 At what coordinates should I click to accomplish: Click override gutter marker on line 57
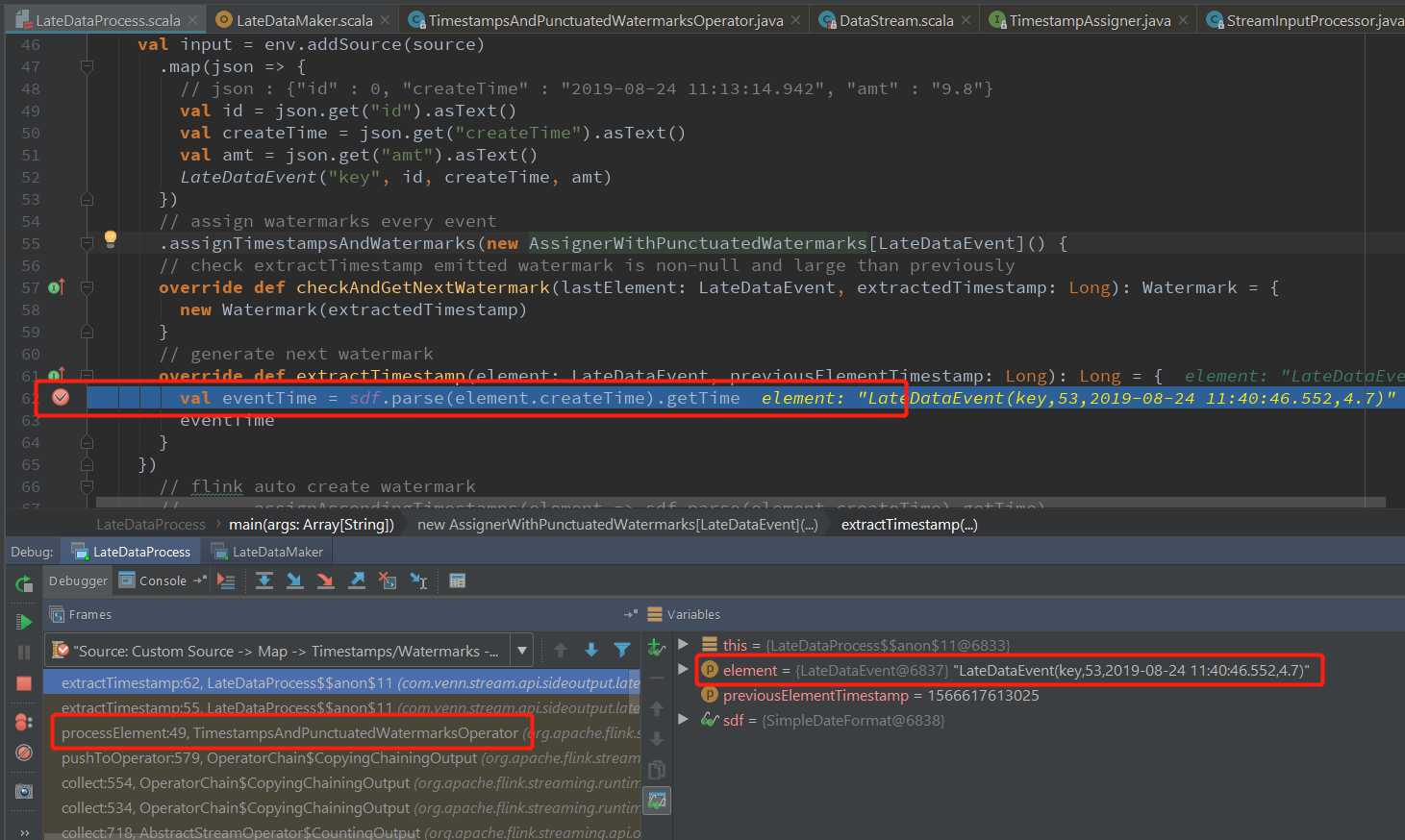(56, 286)
